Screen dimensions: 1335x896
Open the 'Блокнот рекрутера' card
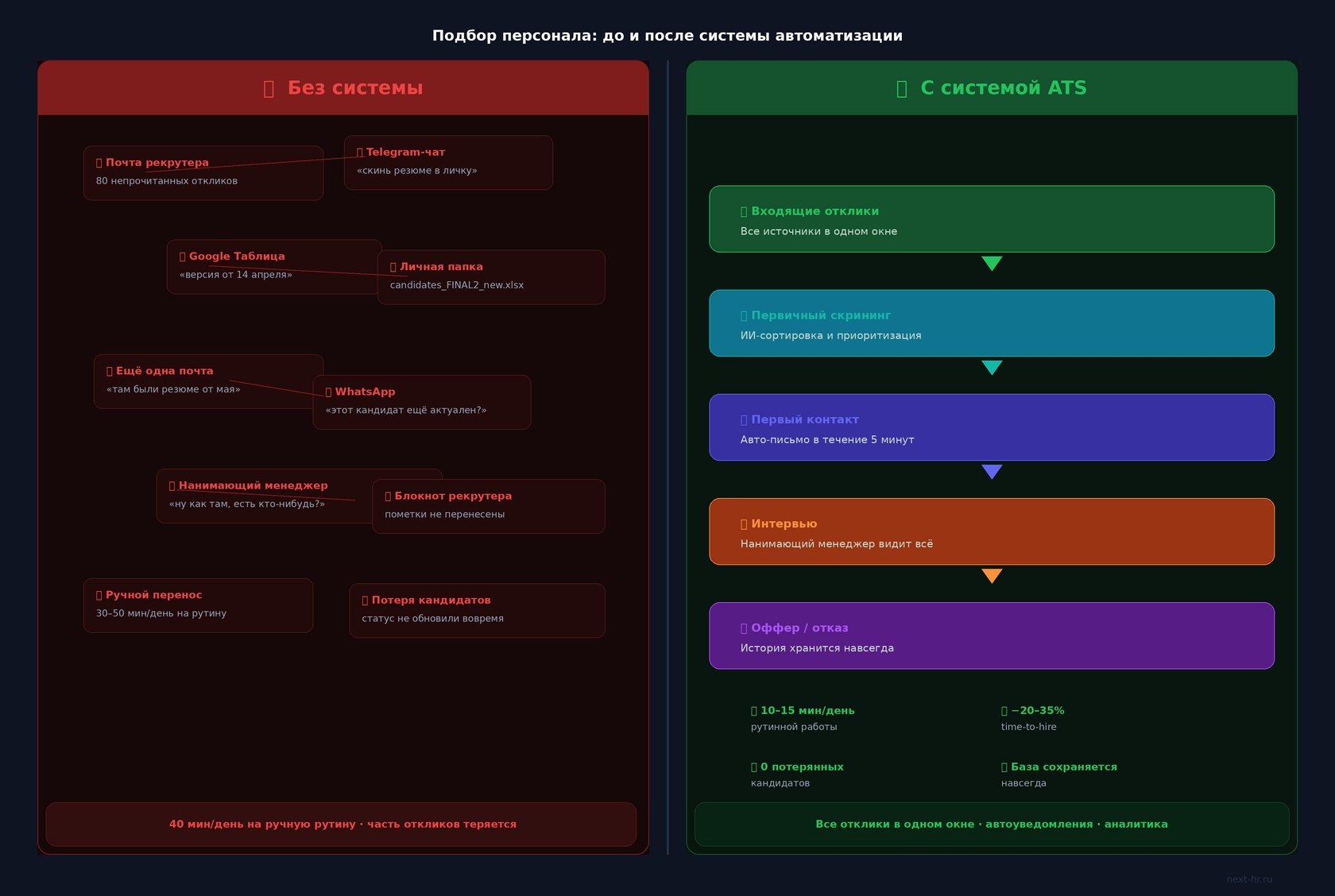(489, 506)
